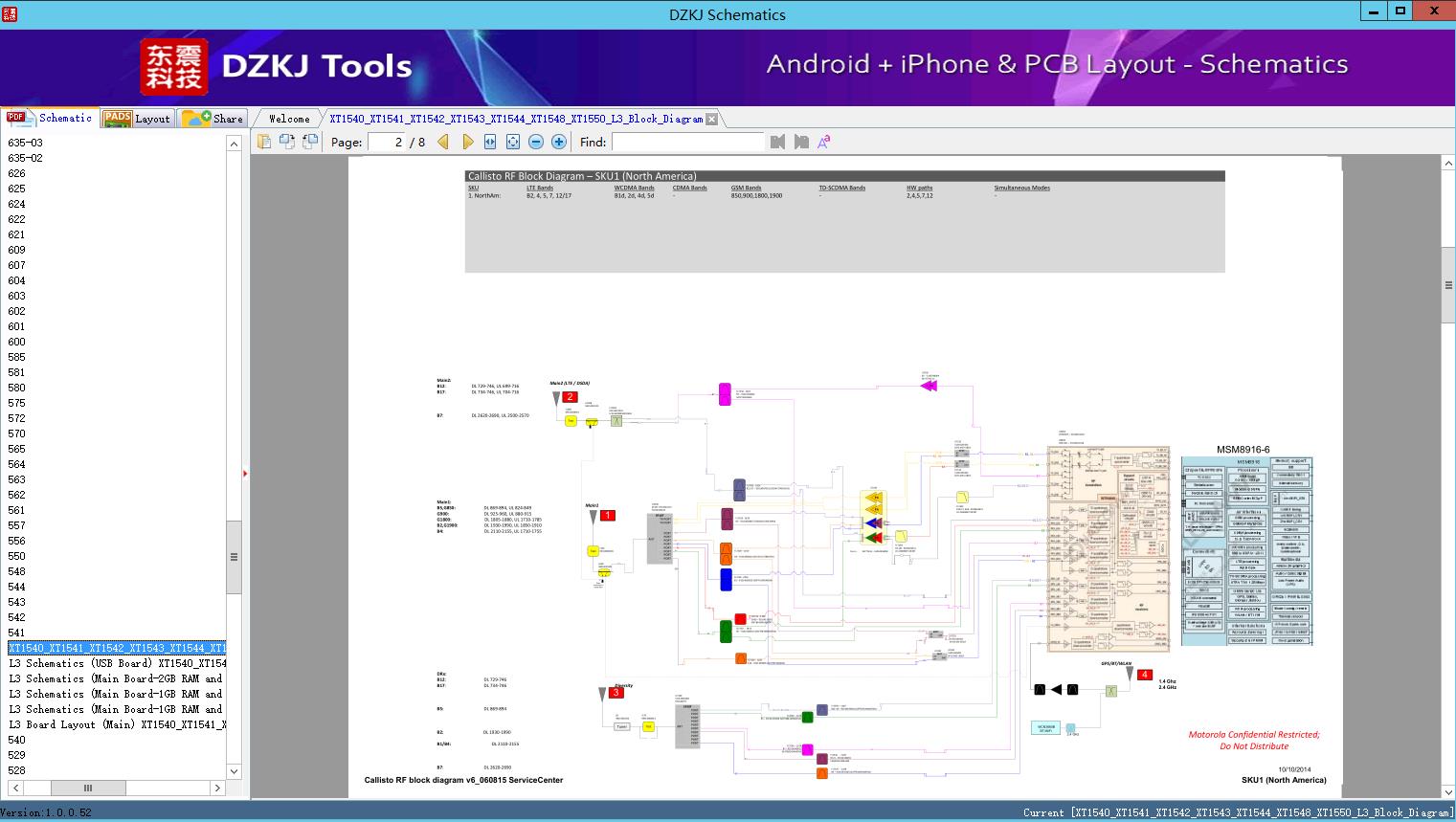Click the page icon directly left of Page label

[310, 142]
